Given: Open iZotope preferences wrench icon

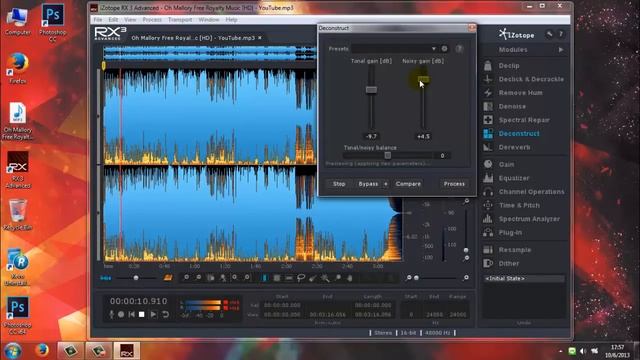Looking at the screenshot, I should (x=549, y=34).
